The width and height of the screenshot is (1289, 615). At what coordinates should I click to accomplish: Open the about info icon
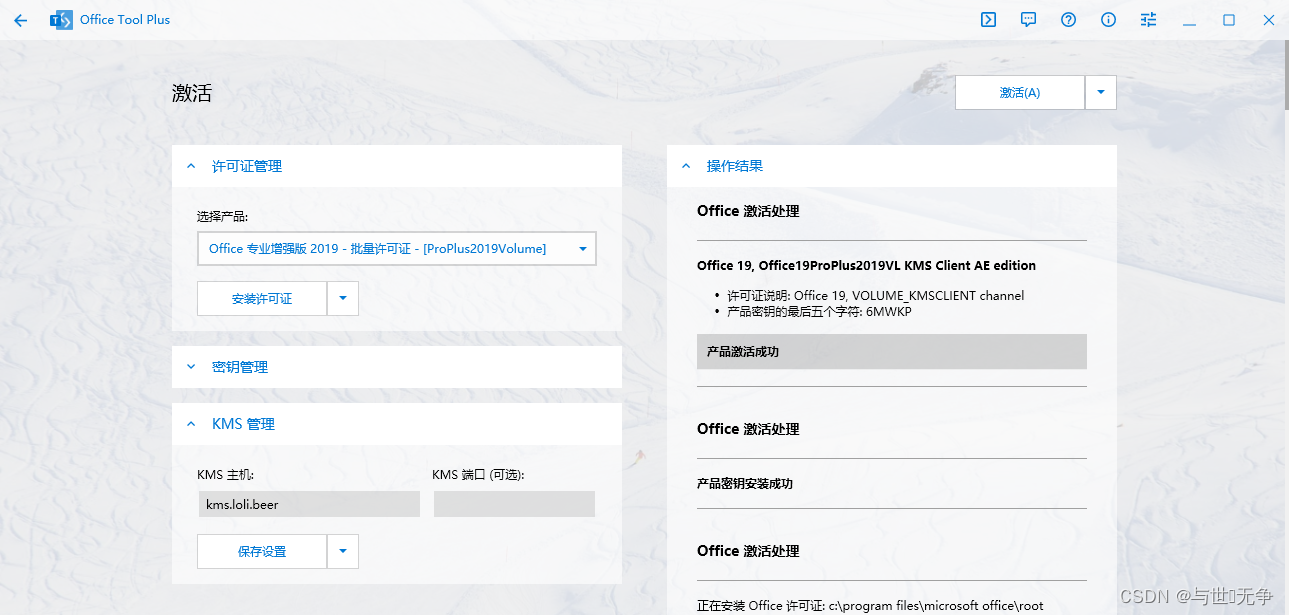pyautogui.click(x=1108, y=20)
